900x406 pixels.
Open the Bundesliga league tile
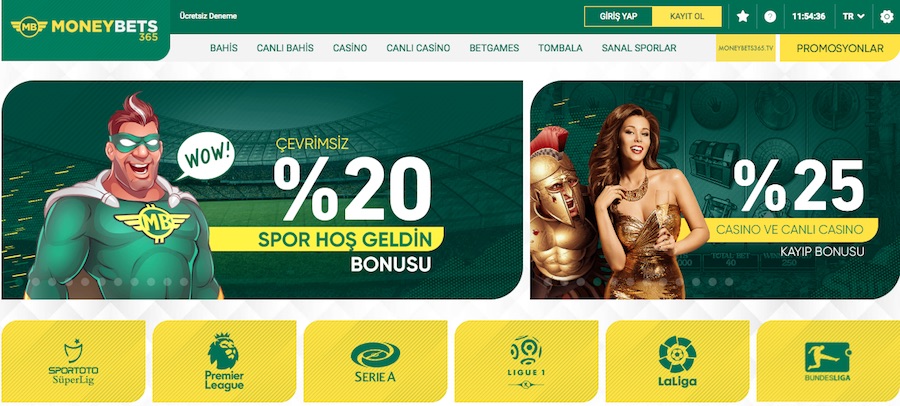click(x=828, y=361)
